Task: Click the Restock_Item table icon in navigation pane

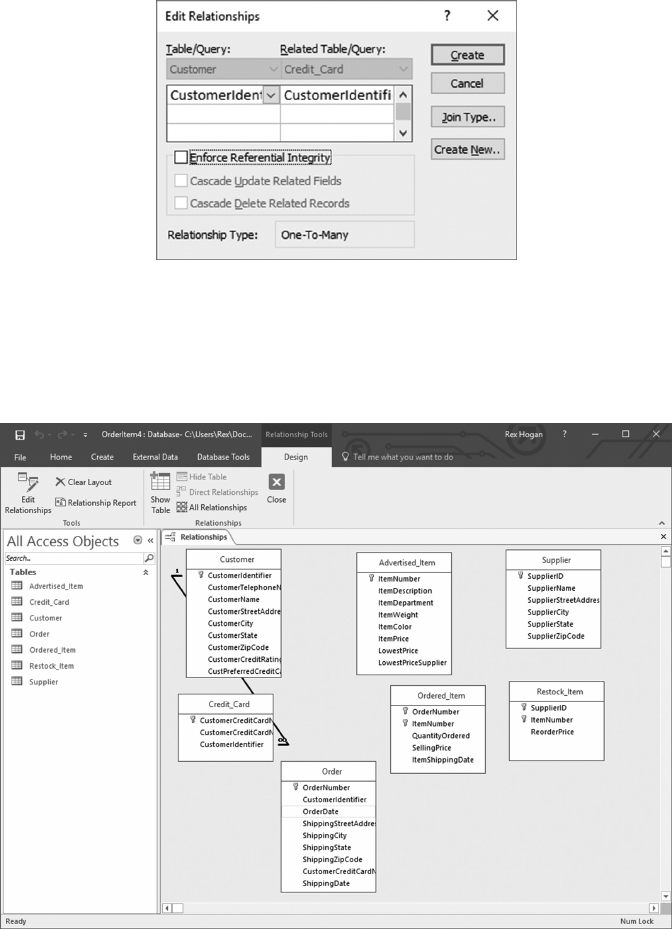Action: (x=17, y=666)
